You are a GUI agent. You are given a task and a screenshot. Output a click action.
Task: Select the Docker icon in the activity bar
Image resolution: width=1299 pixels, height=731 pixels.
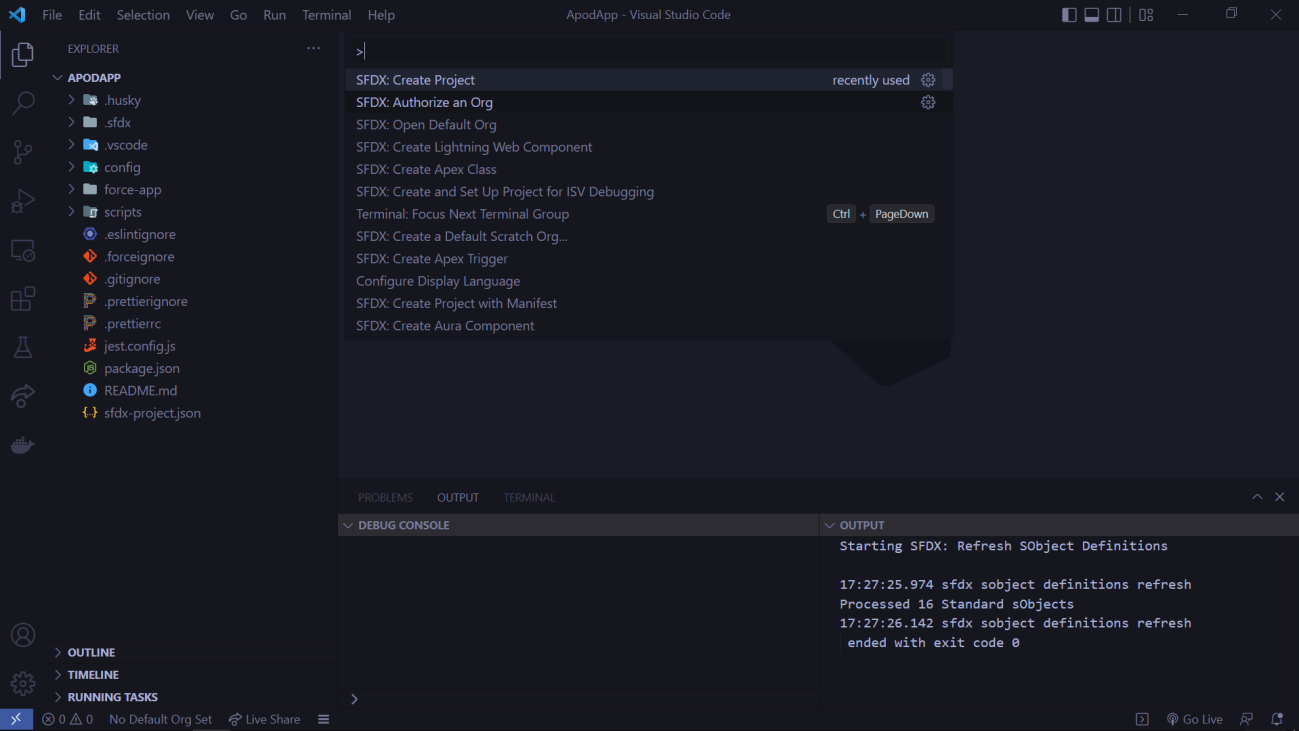[22, 444]
